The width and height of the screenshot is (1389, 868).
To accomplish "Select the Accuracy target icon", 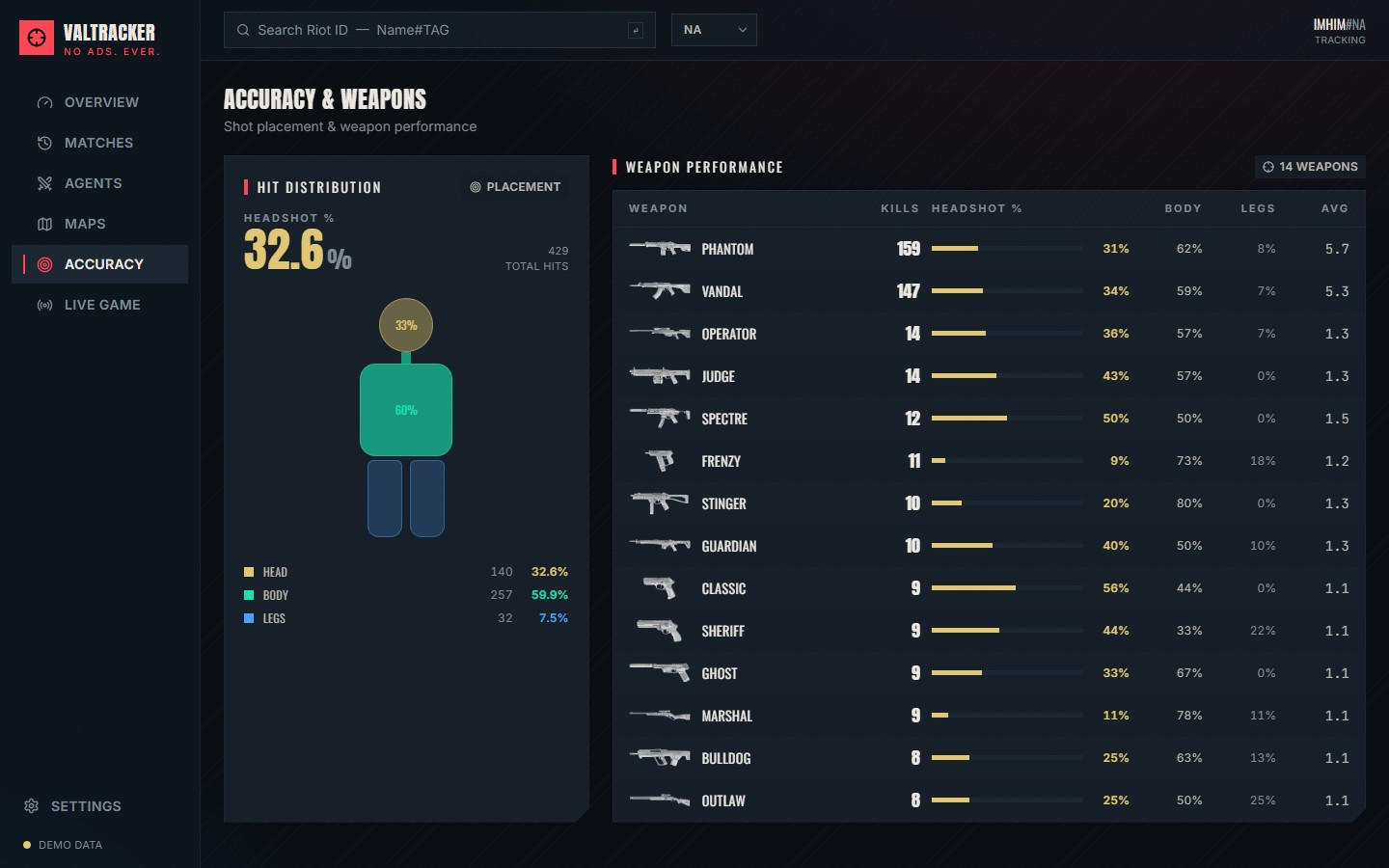I will [x=44, y=264].
